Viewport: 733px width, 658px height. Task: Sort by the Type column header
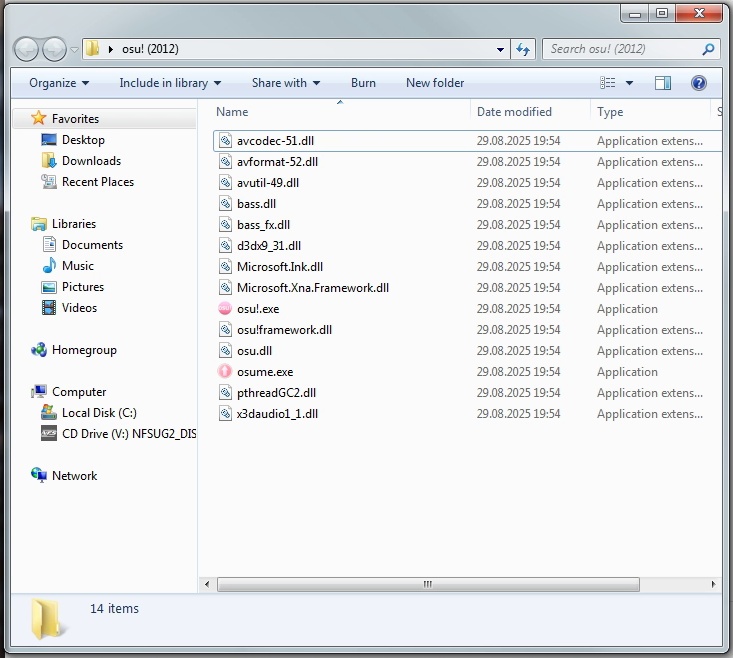pos(650,112)
